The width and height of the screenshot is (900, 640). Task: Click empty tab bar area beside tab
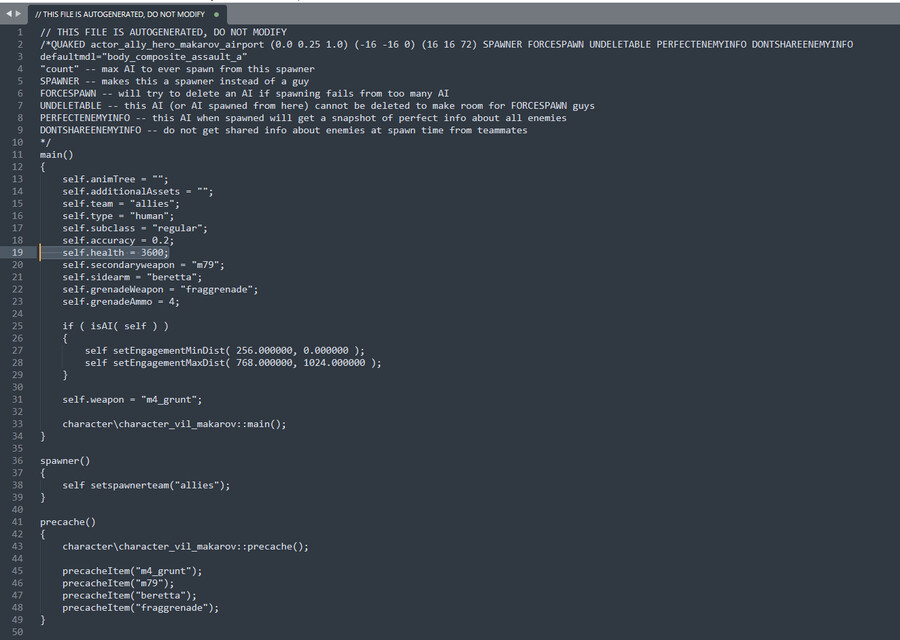(562, 14)
